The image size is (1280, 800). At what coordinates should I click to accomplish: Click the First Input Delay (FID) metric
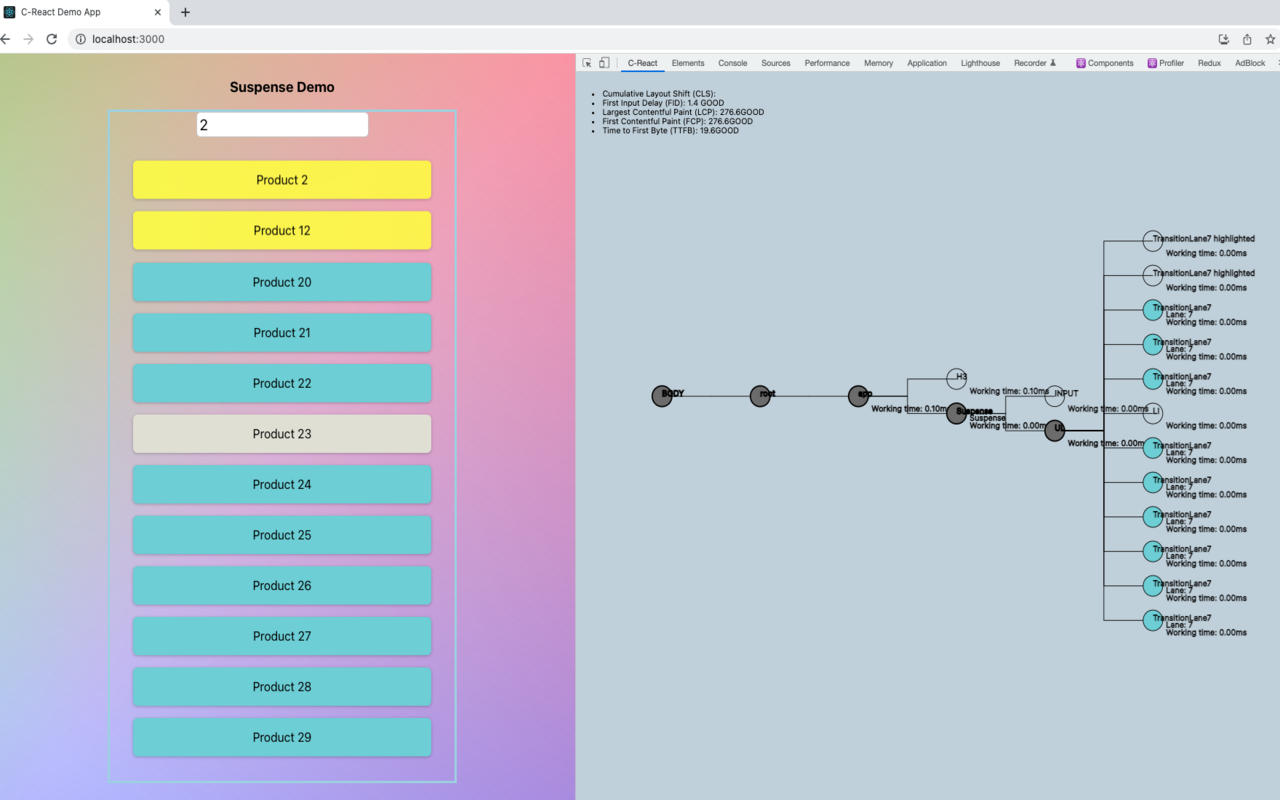pyautogui.click(x=663, y=103)
